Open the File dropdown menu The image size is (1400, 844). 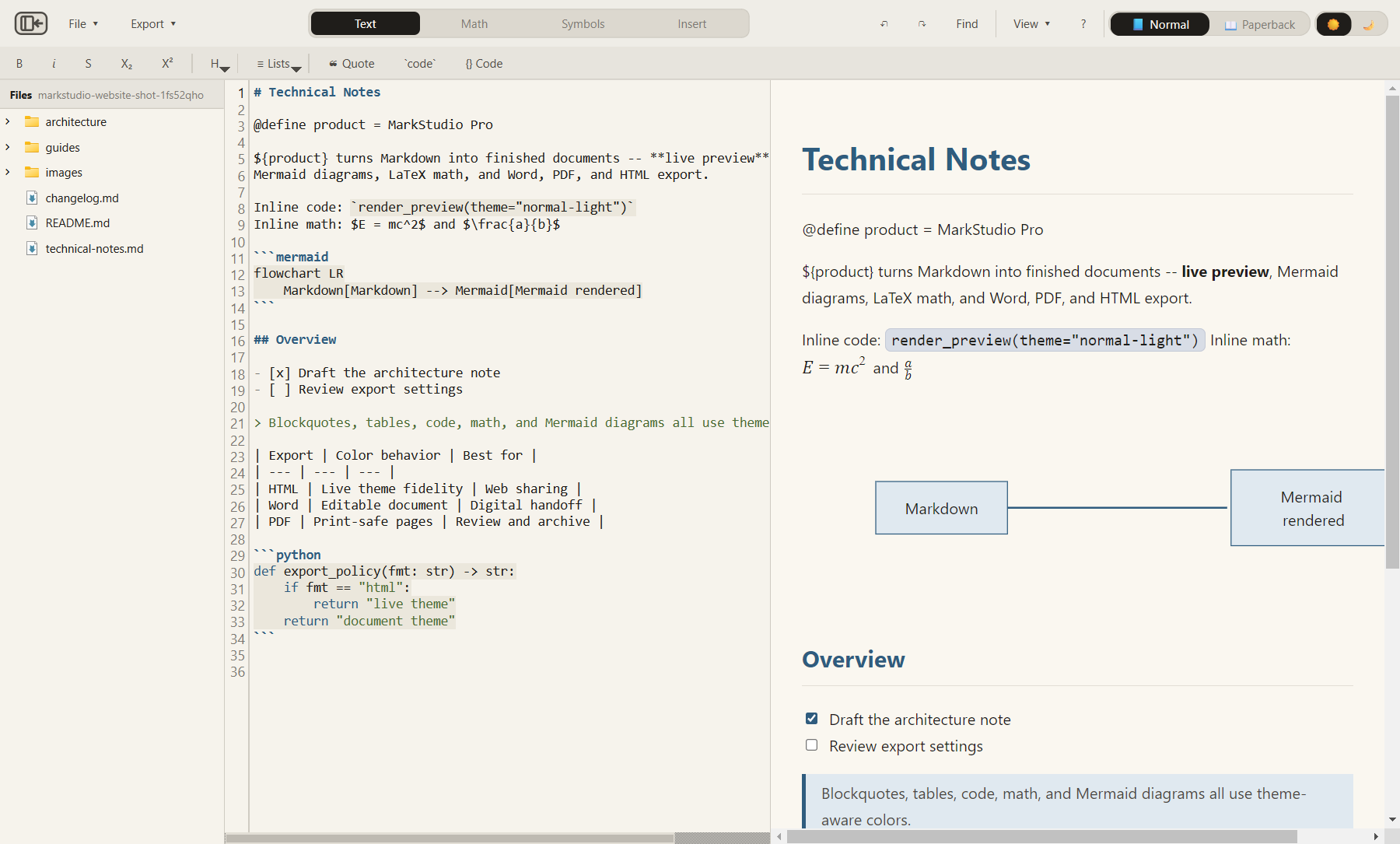click(83, 24)
